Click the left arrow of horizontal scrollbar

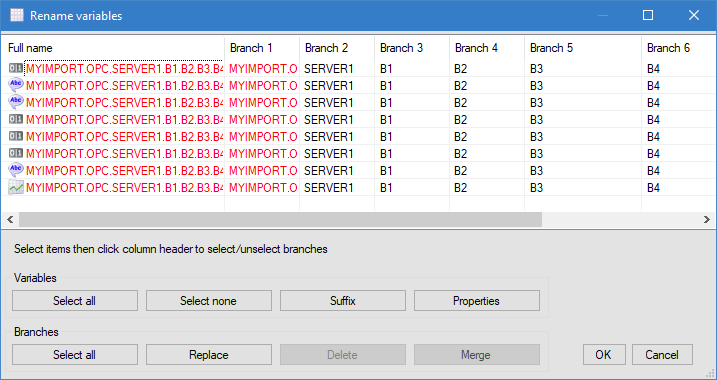(x=10, y=220)
